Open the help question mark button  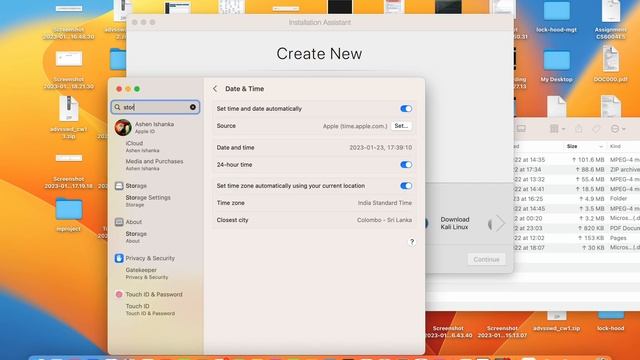[412, 242]
